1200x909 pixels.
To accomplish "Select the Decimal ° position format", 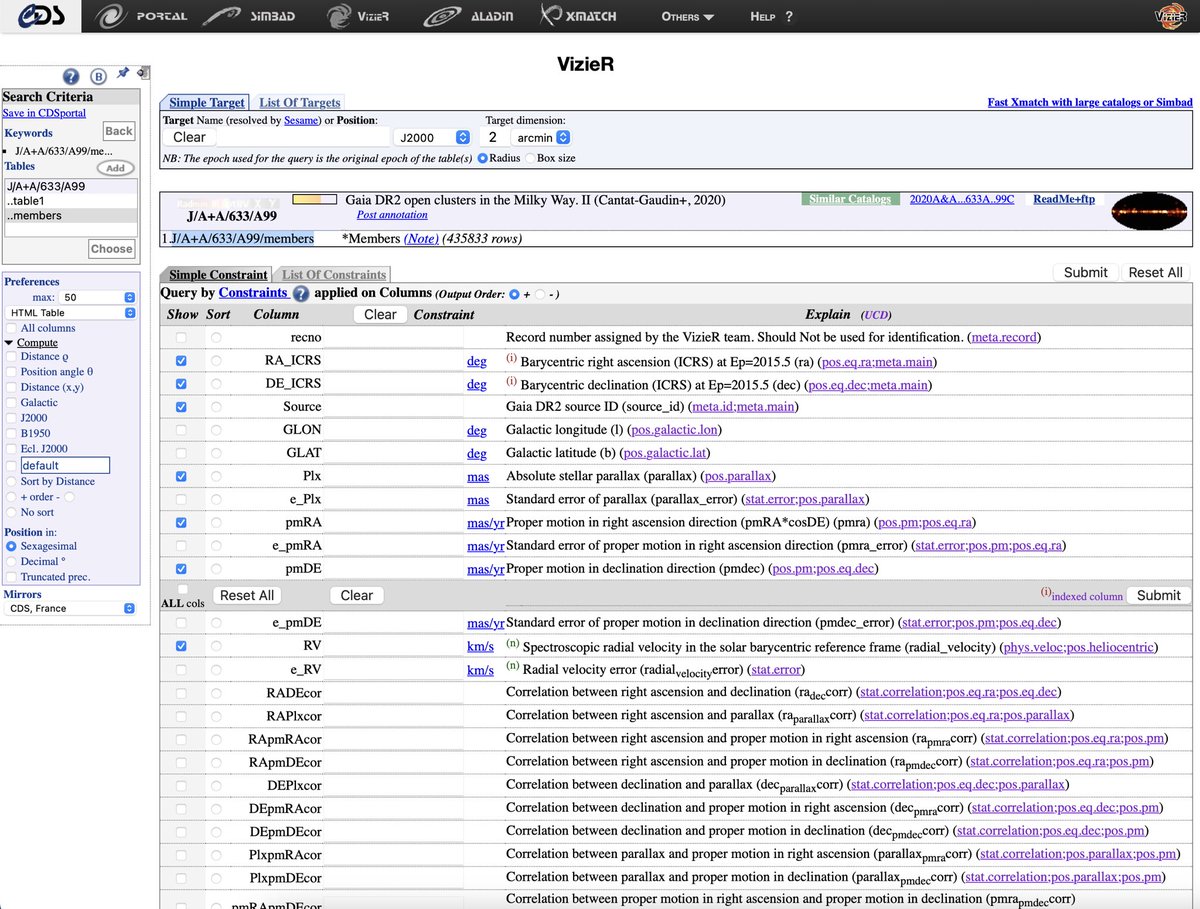I will pyautogui.click(x=12, y=561).
